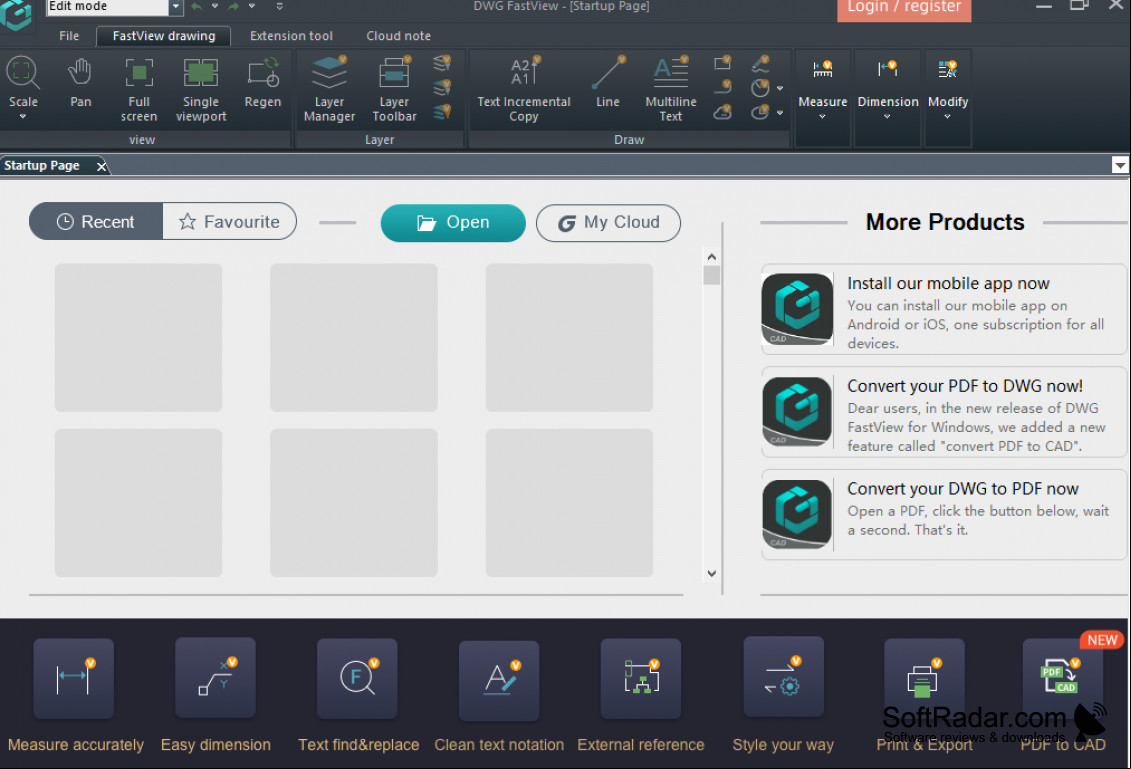Expand the Measure dropdown menu
Image resolution: width=1131 pixels, height=769 pixels.
click(822, 89)
